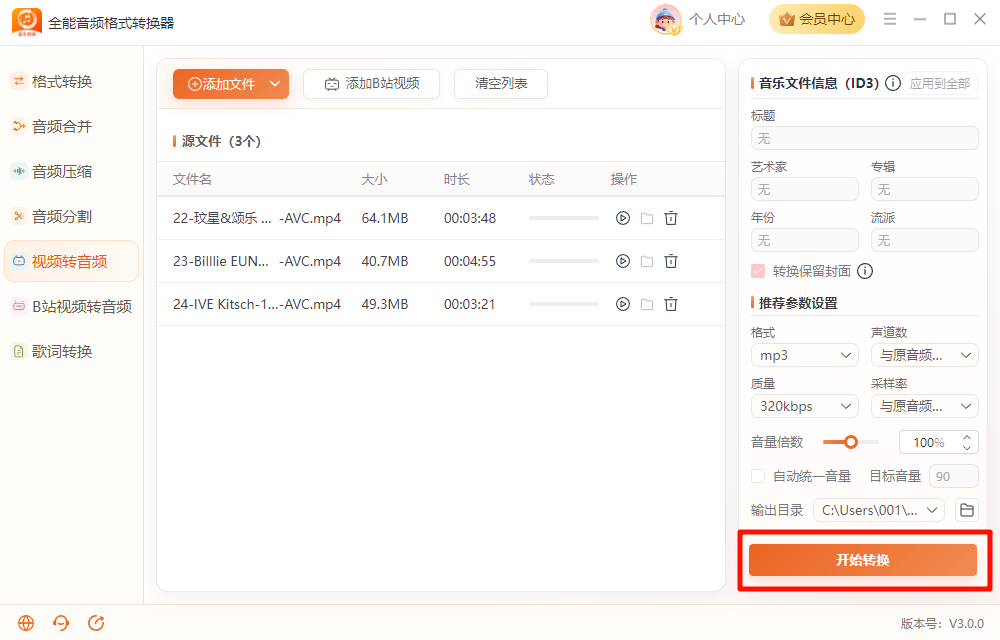Expand the 添加文件 dropdown arrow
The height and width of the screenshot is (640, 1000).
(275, 84)
